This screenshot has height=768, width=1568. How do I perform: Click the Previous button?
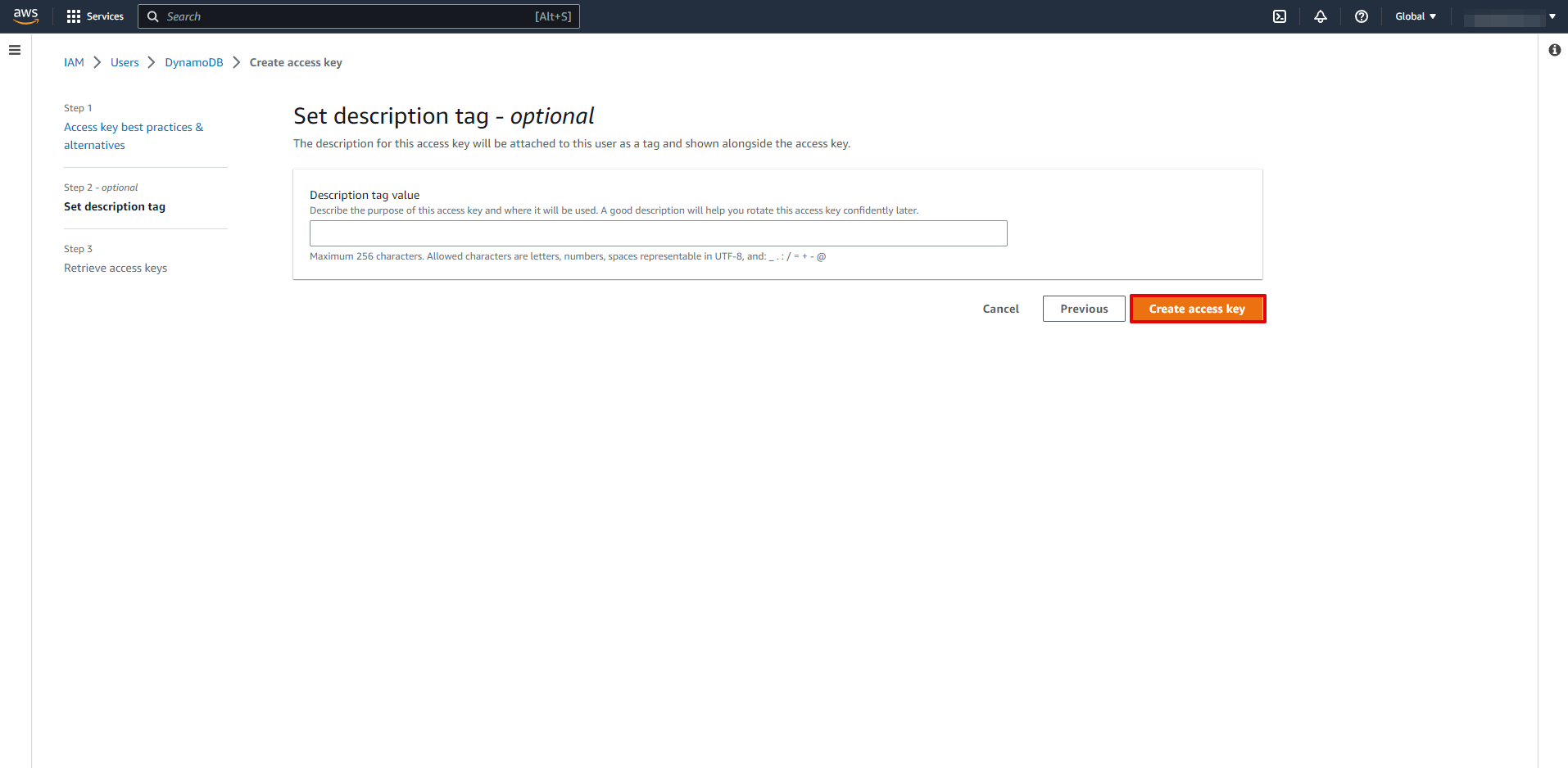click(1084, 309)
